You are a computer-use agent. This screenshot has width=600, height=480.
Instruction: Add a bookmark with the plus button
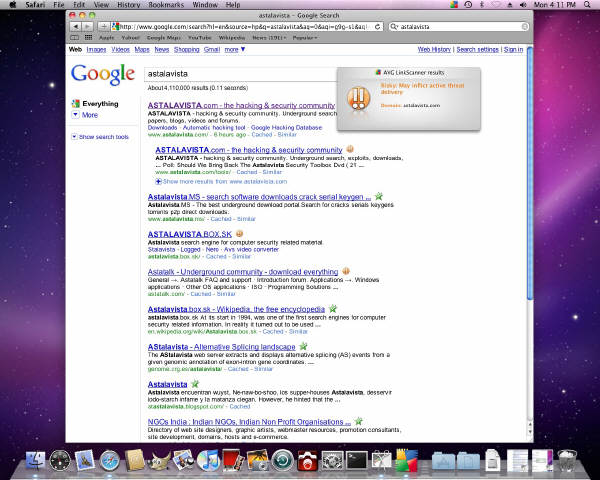pos(103,26)
